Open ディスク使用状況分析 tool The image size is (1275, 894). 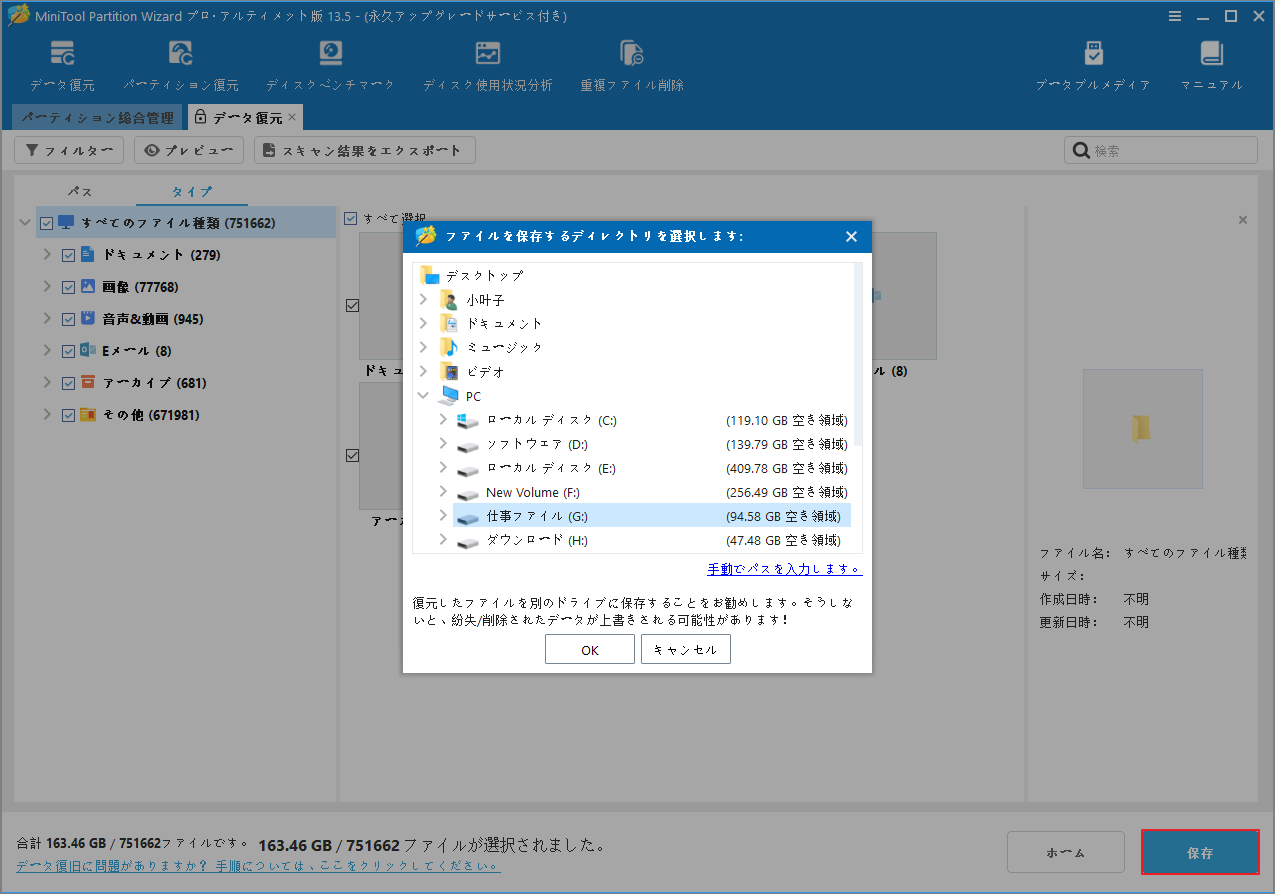(488, 63)
